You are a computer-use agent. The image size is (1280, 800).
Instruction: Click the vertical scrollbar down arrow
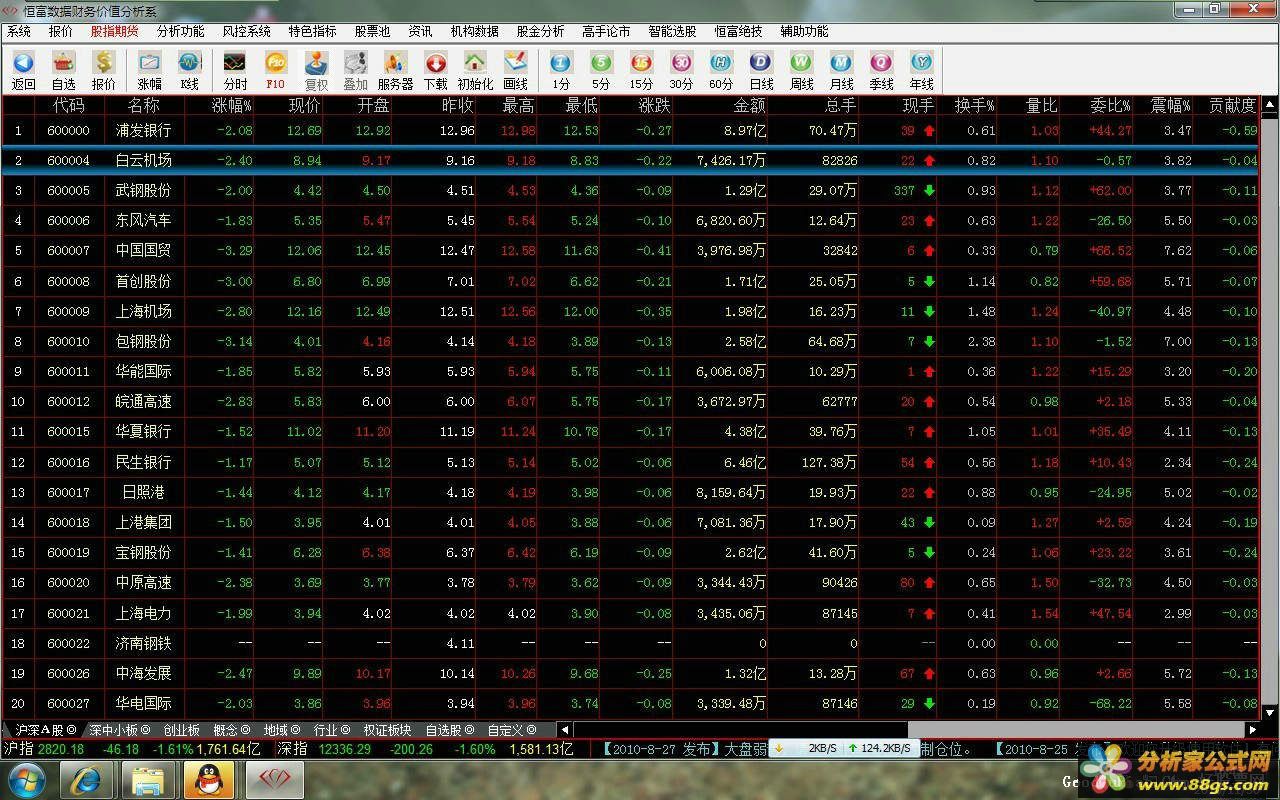coord(1270,714)
